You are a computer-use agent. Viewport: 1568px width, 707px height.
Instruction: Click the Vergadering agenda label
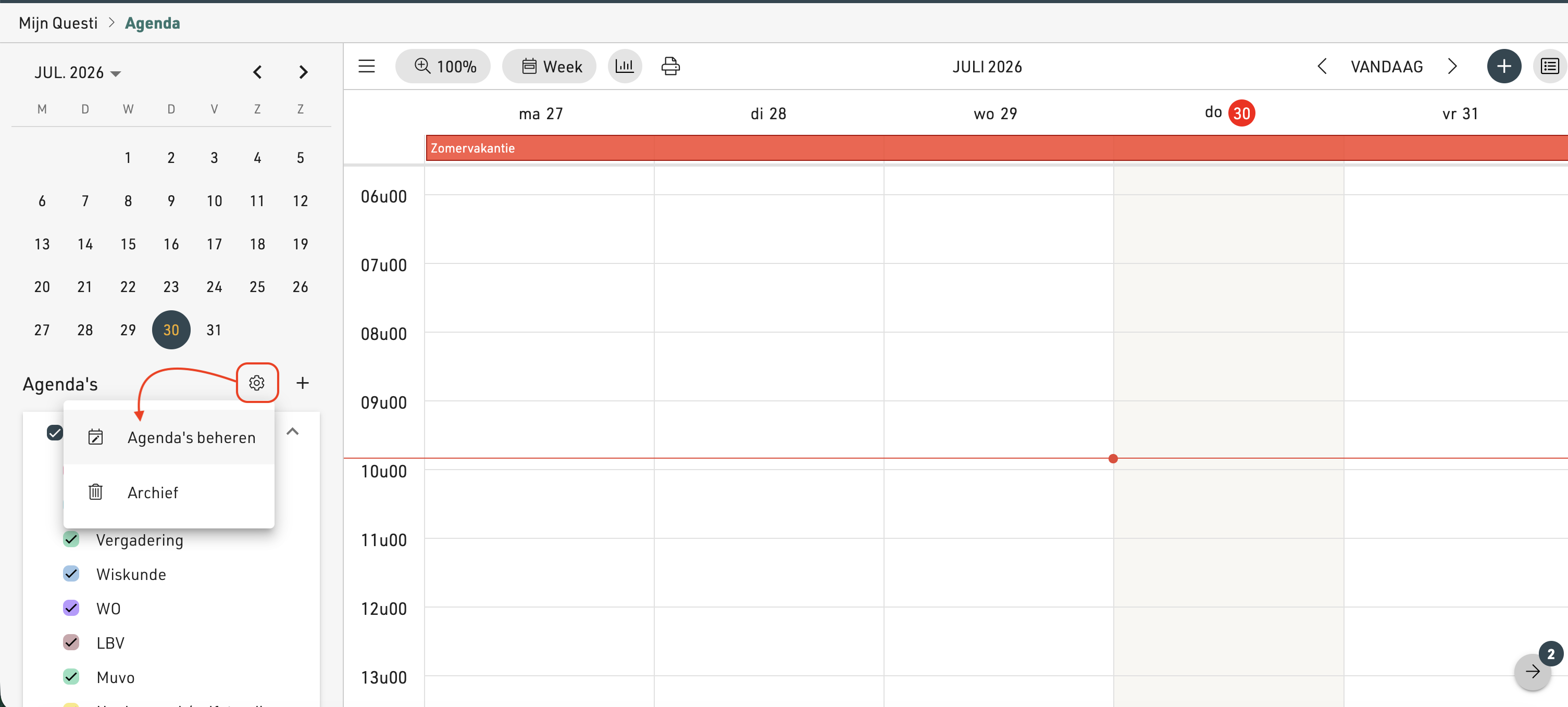pos(140,540)
